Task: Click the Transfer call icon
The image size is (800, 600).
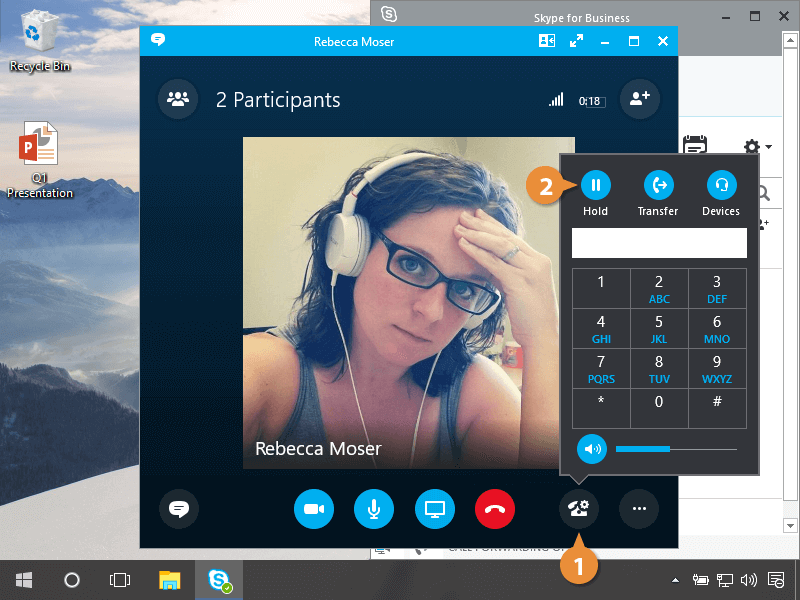Action: click(658, 185)
